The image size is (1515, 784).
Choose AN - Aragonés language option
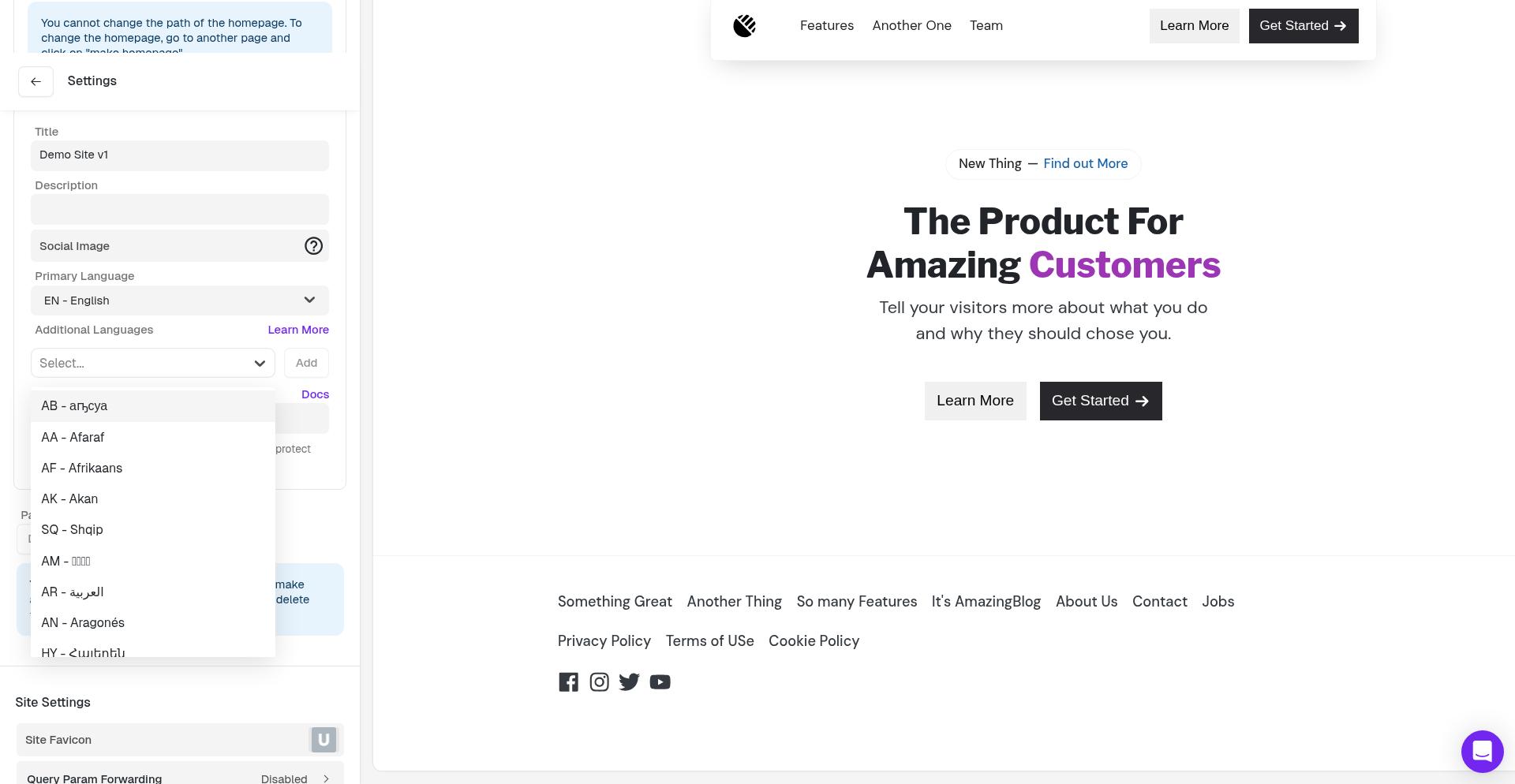[x=83, y=623]
